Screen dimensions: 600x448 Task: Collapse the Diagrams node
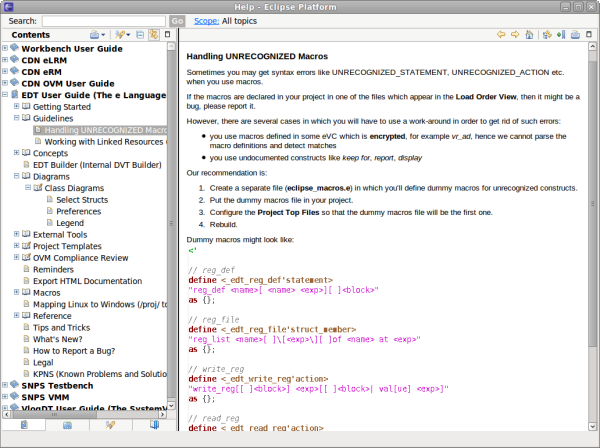click(x=16, y=176)
